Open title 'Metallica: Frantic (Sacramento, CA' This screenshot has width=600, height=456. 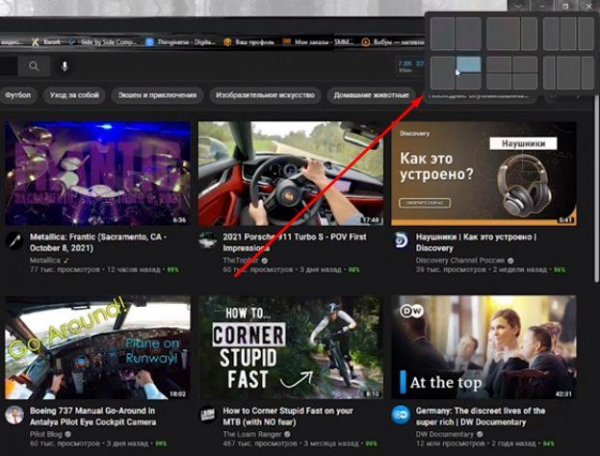[98, 243]
